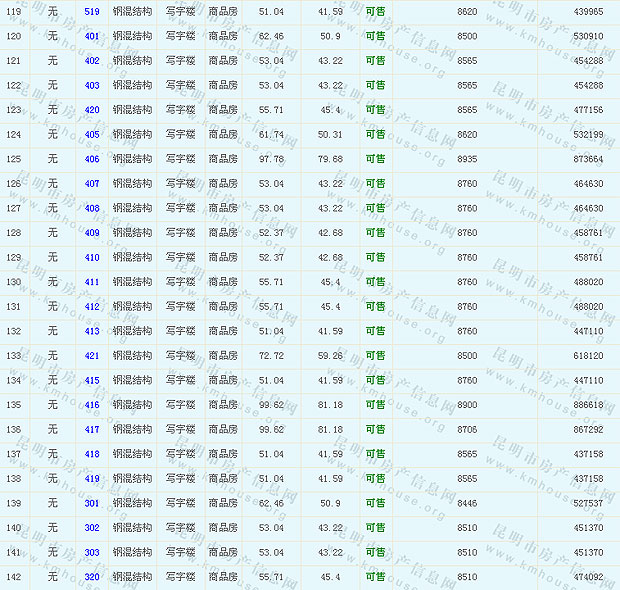This screenshot has height=590, width=620.
Task: Open room number 519 link
Action: click(x=92, y=11)
